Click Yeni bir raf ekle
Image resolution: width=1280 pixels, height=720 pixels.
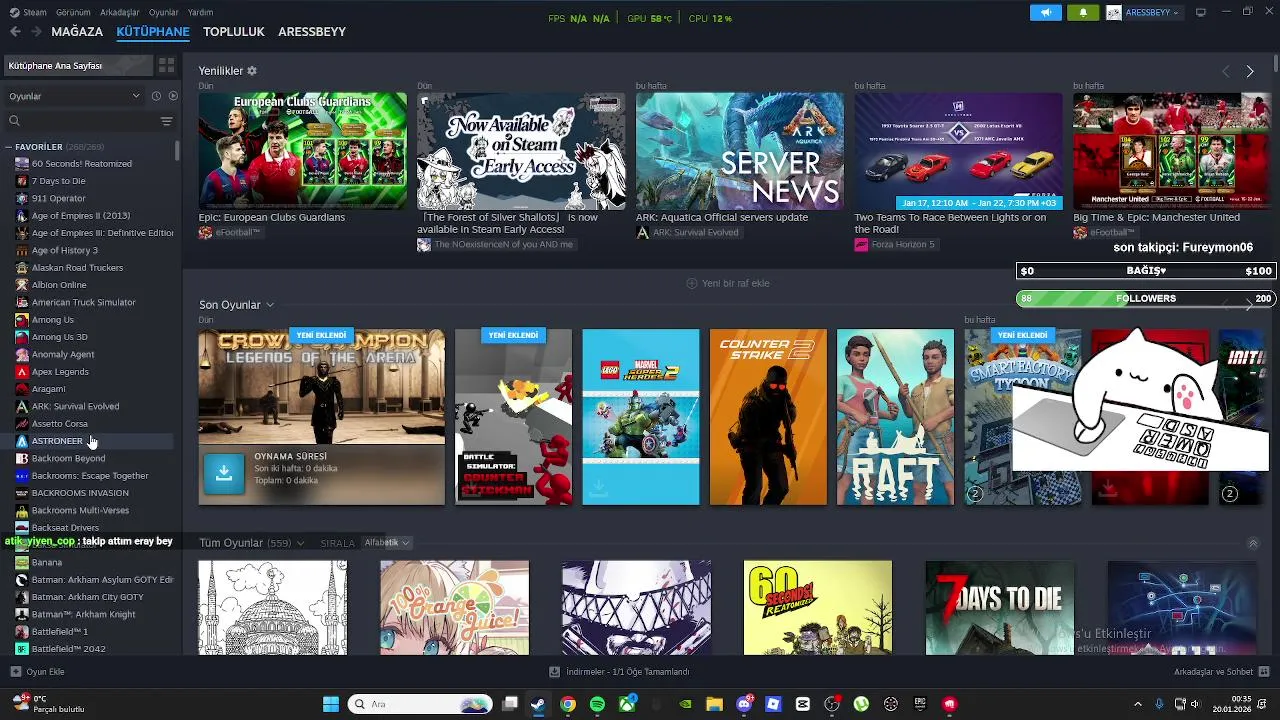point(736,283)
